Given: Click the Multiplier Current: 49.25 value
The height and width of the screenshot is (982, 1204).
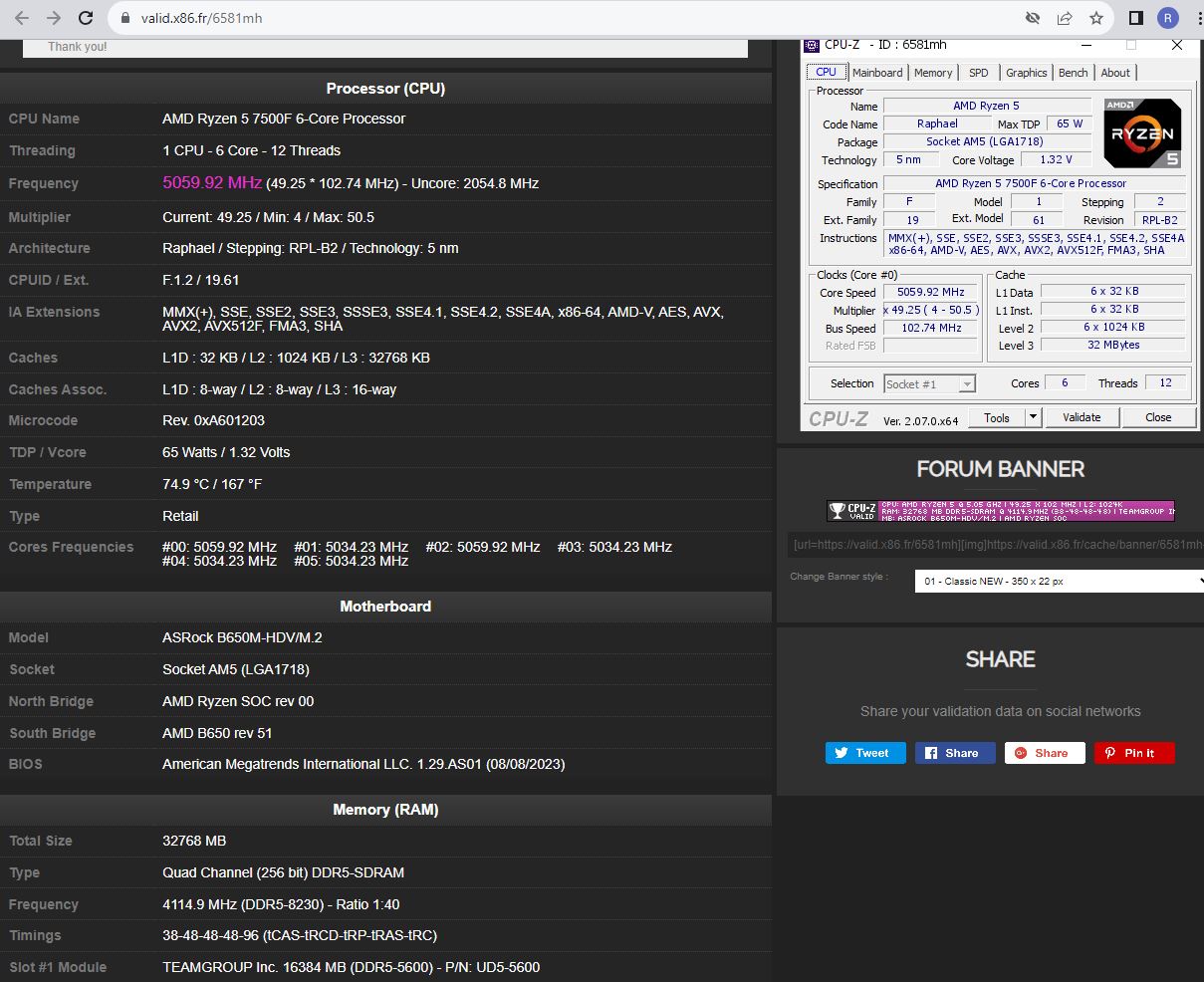Looking at the screenshot, I should tap(268, 217).
